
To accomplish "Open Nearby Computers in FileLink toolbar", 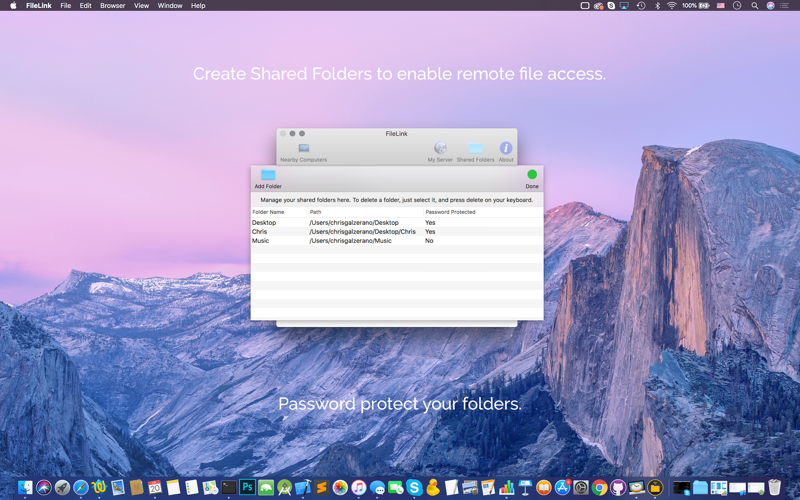I will pyautogui.click(x=304, y=149).
